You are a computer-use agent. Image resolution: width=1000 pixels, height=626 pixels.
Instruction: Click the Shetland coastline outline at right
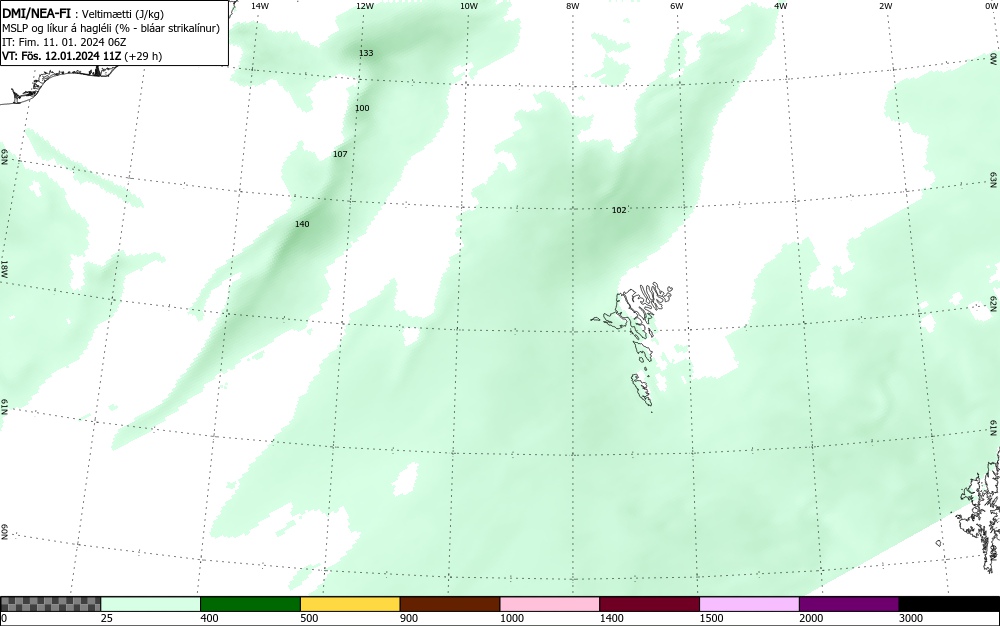coord(980,510)
